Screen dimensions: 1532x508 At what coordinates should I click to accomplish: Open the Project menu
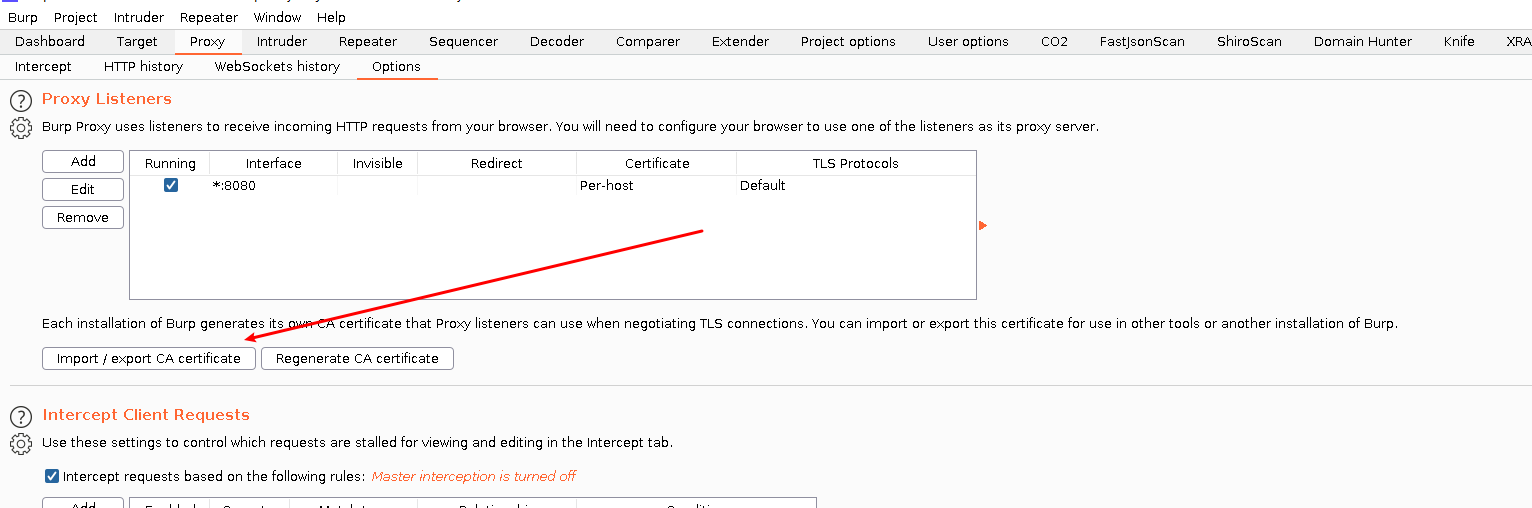76,17
